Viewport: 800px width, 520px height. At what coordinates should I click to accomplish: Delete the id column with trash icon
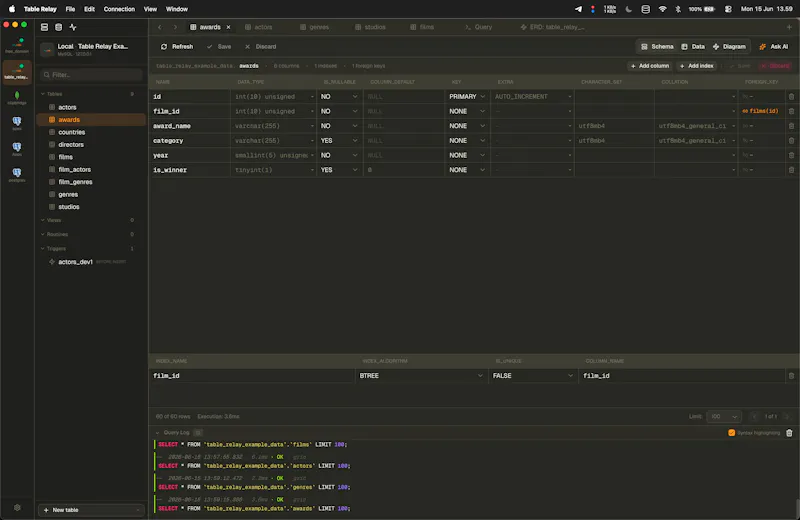pos(791,96)
